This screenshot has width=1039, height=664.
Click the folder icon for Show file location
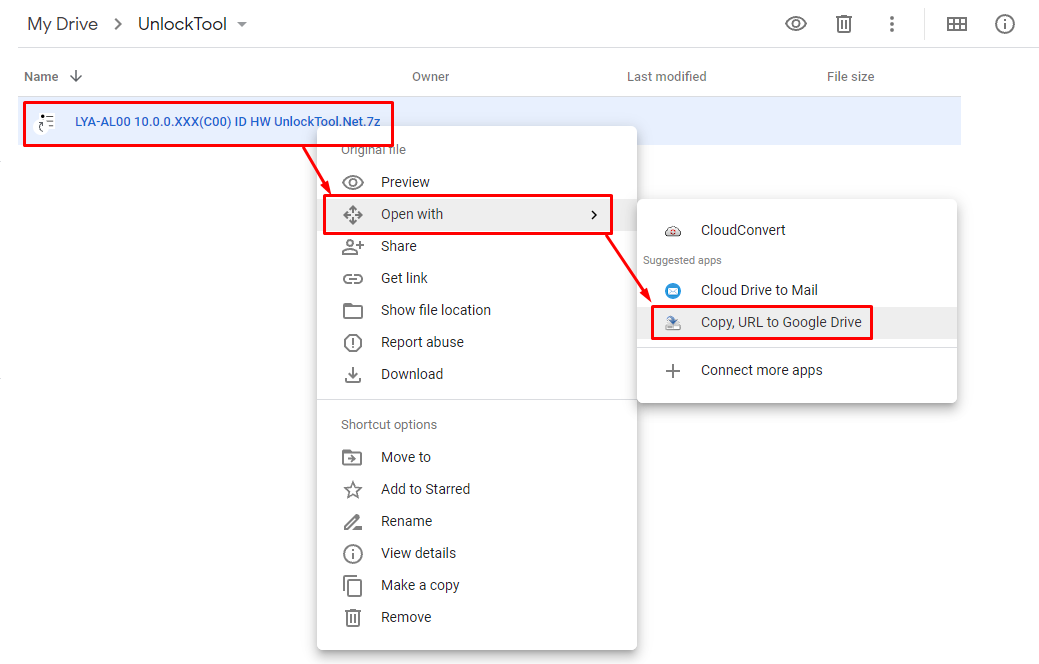(x=353, y=311)
